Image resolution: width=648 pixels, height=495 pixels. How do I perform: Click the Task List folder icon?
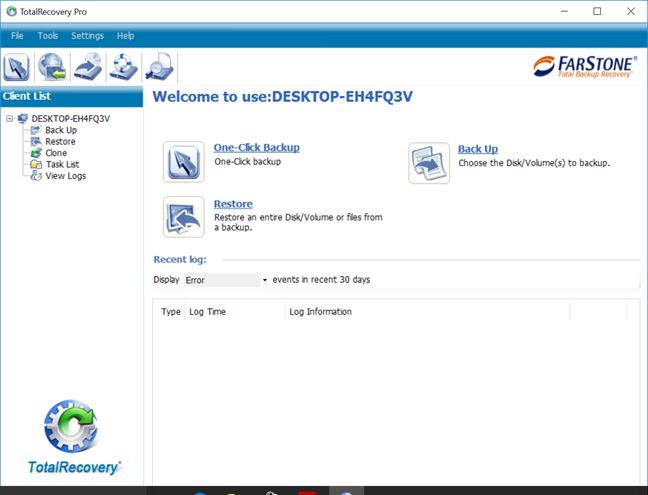[36, 164]
